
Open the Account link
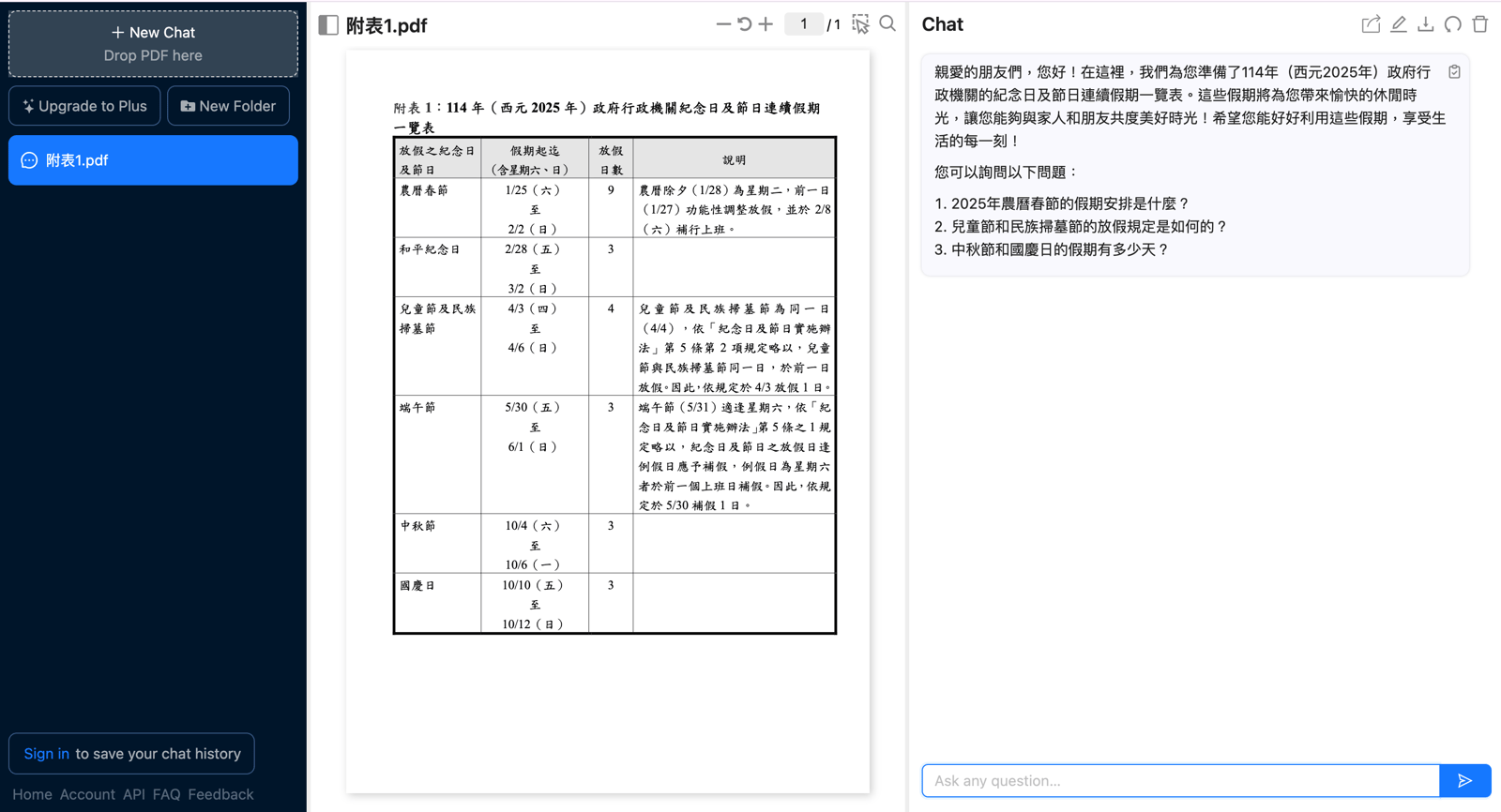pos(87,794)
